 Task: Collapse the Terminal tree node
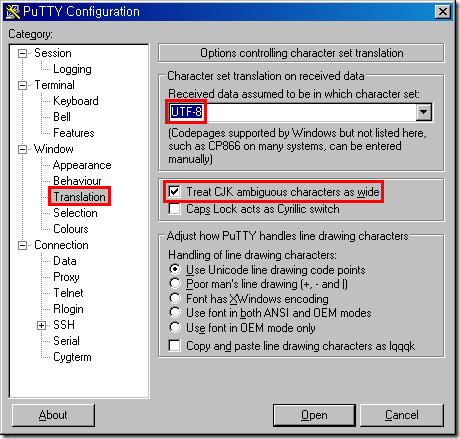tap(22, 85)
